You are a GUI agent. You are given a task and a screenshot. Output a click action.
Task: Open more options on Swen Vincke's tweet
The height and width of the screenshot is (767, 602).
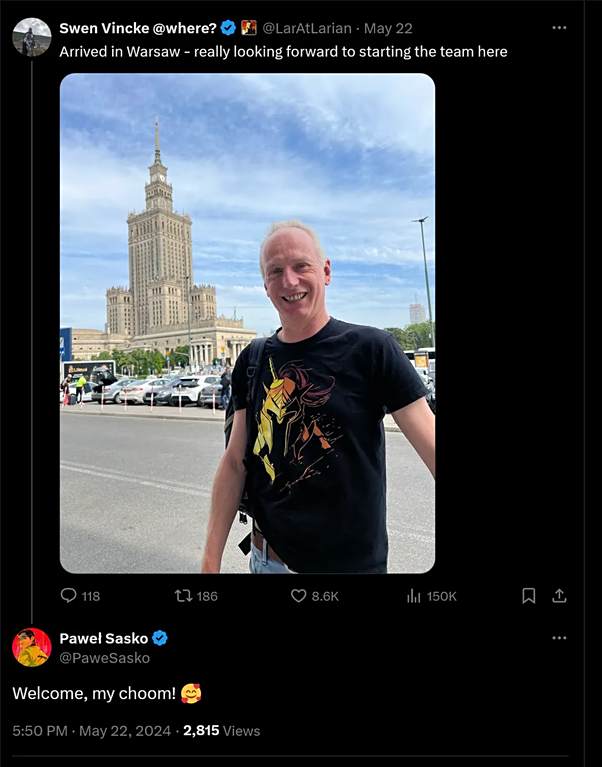point(559,28)
